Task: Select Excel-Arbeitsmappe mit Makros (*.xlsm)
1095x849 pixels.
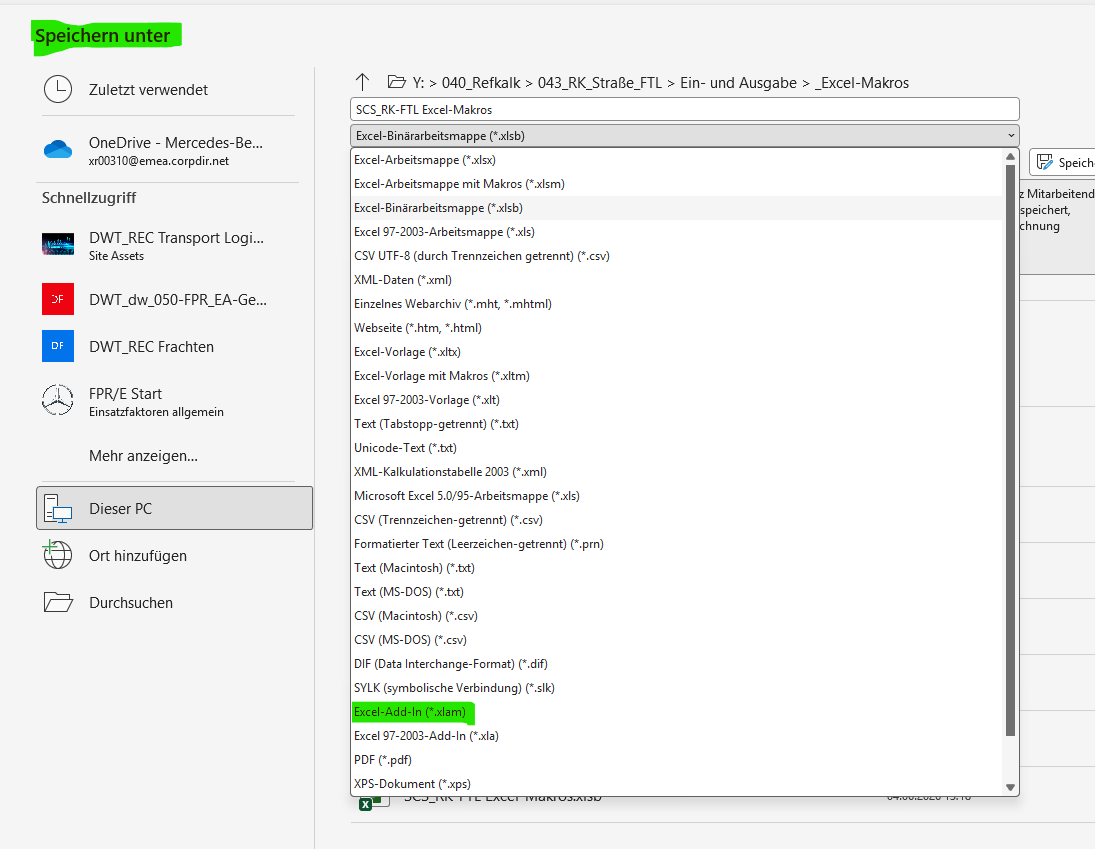Action: 460,184
